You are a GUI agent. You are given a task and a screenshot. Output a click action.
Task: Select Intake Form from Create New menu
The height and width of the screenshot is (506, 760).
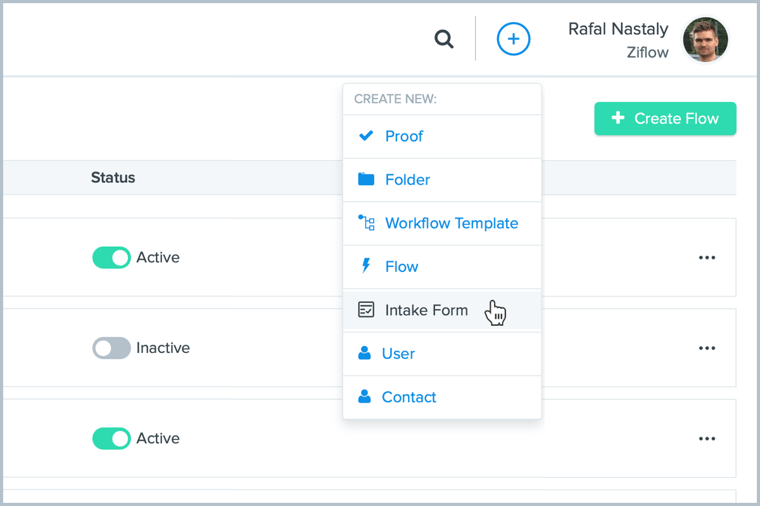pos(426,310)
